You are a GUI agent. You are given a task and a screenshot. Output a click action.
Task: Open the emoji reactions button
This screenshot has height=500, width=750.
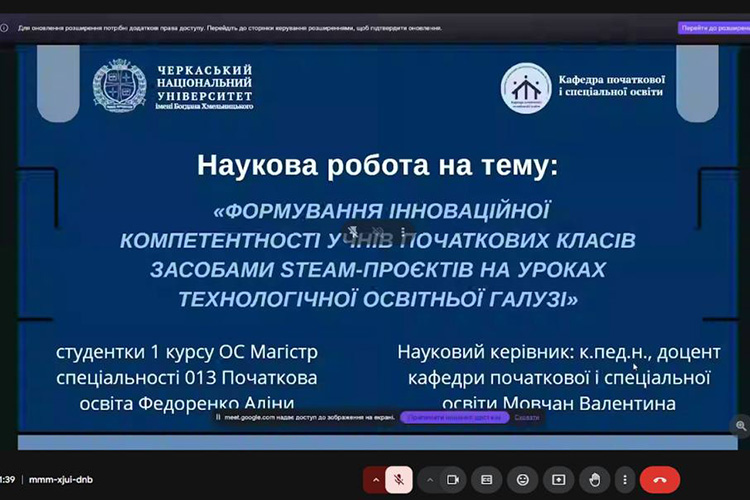[x=521, y=479]
